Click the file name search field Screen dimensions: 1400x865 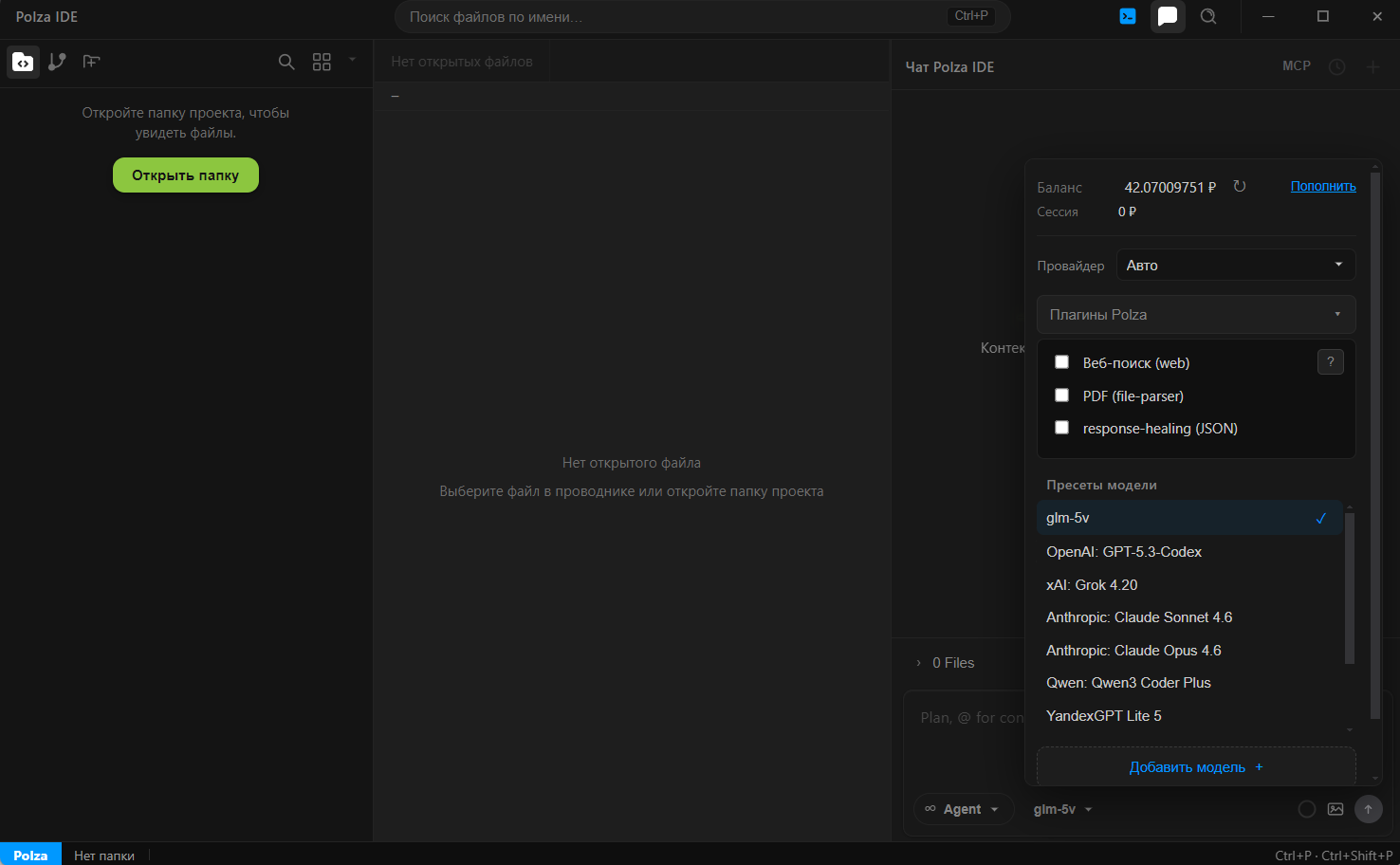point(702,16)
